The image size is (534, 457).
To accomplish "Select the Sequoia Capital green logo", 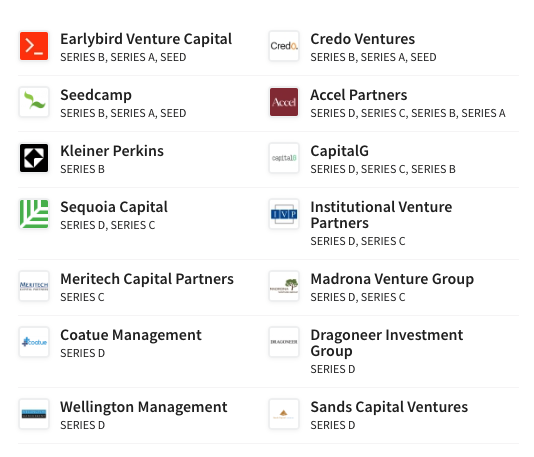I will (x=34, y=214).
